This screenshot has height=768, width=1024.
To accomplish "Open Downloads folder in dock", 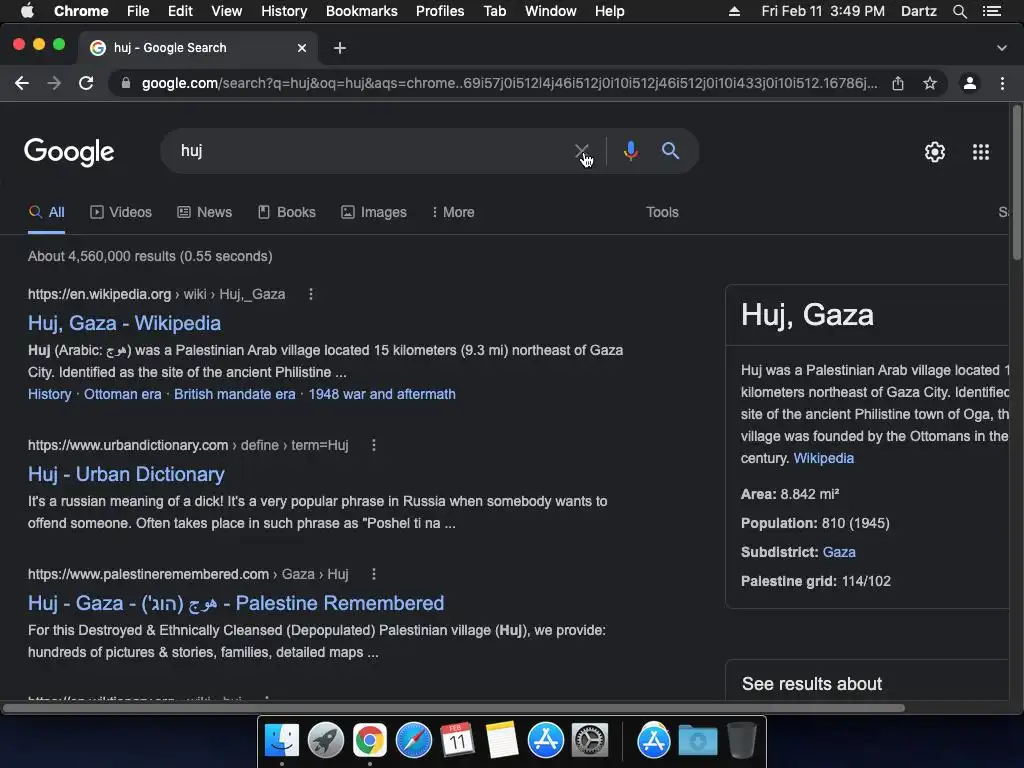I will point(697,741).
